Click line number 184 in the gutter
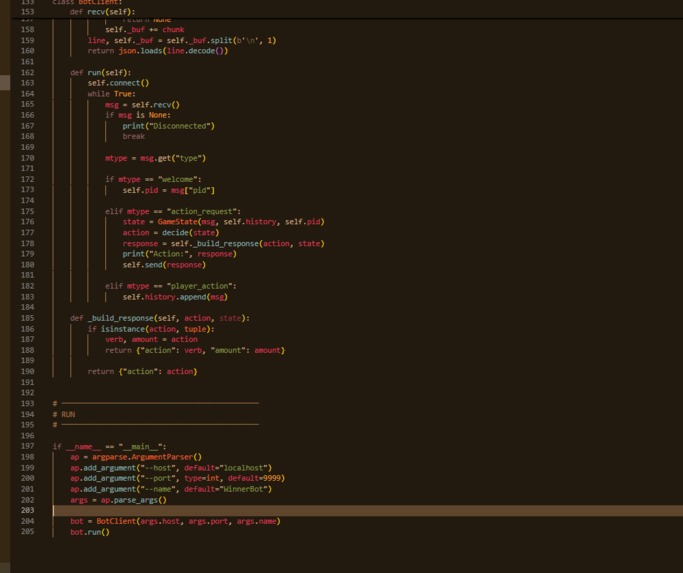This screenshot has height=573, width=683. (x=27, y=307)
